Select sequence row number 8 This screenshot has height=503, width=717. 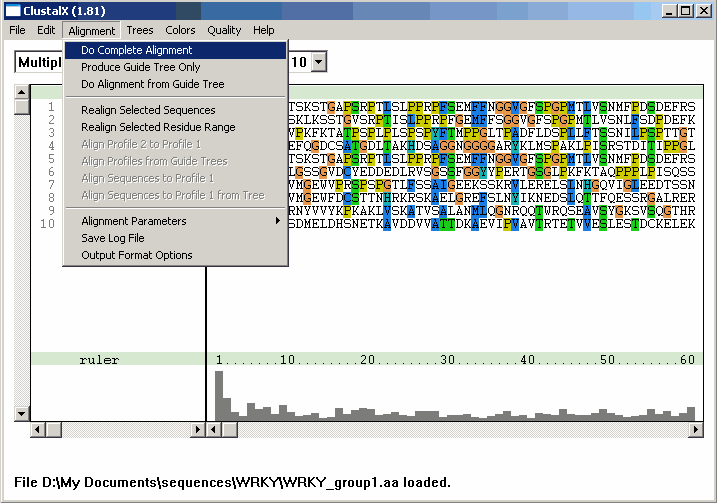[x=51, y=198]
